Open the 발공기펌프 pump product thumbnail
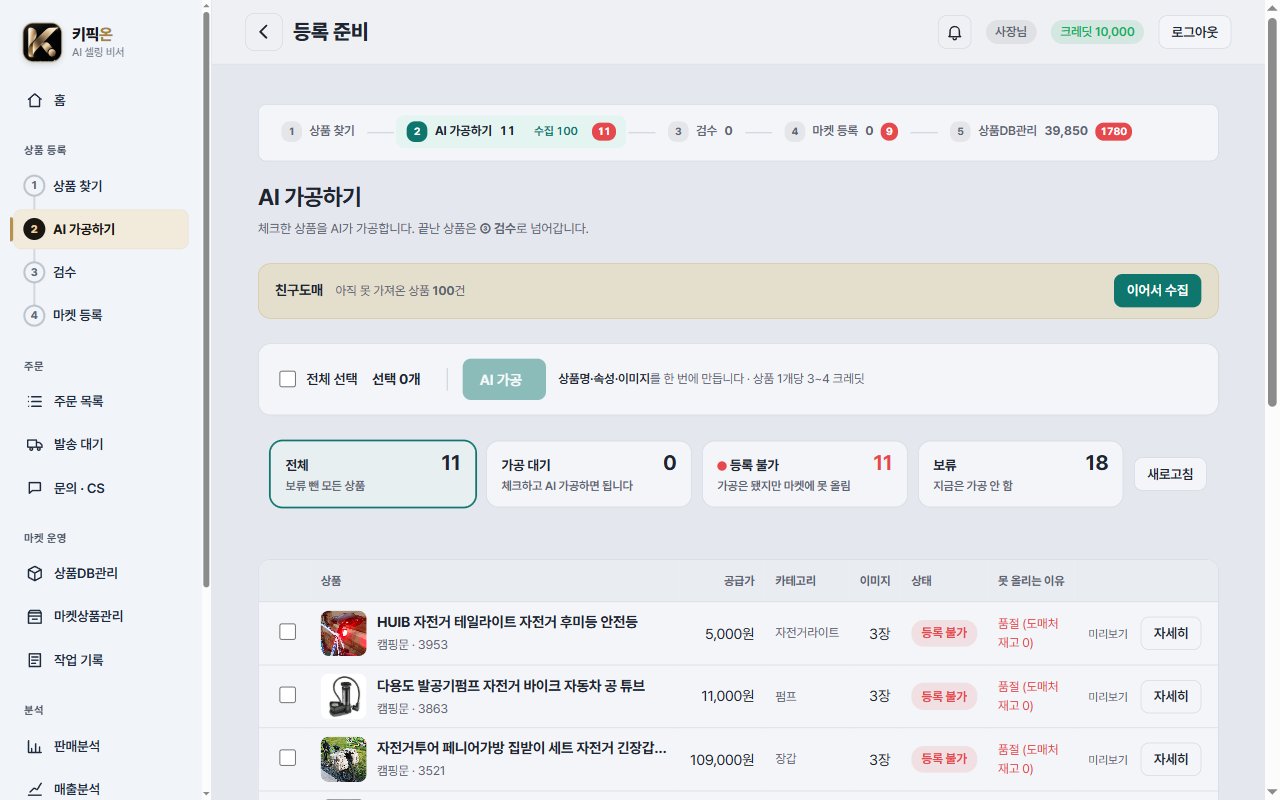 (343, 696)
